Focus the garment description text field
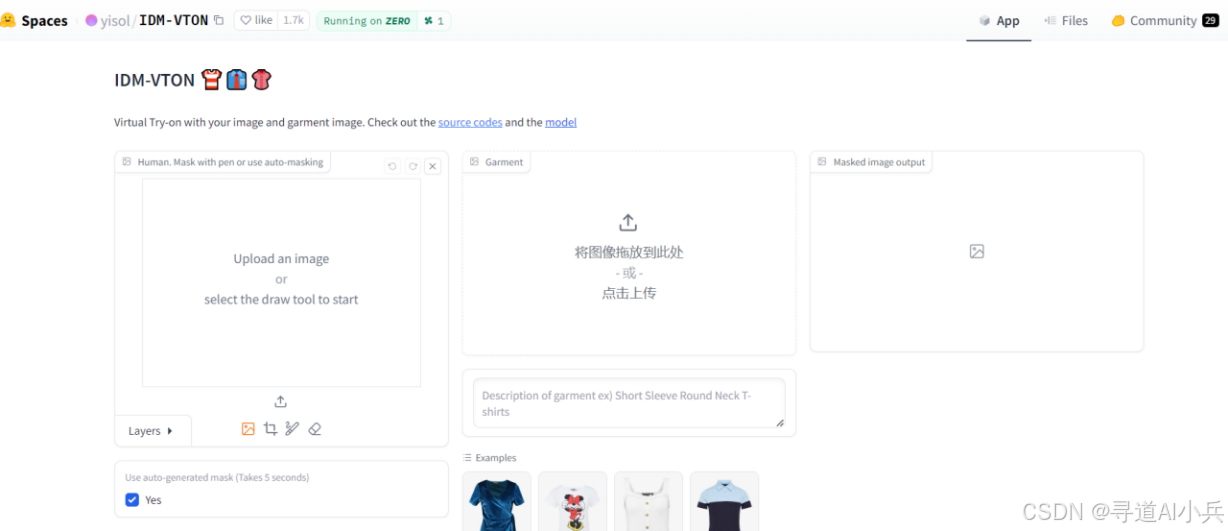This screenshot has width=1228, height=531. (x=629, y=403)
